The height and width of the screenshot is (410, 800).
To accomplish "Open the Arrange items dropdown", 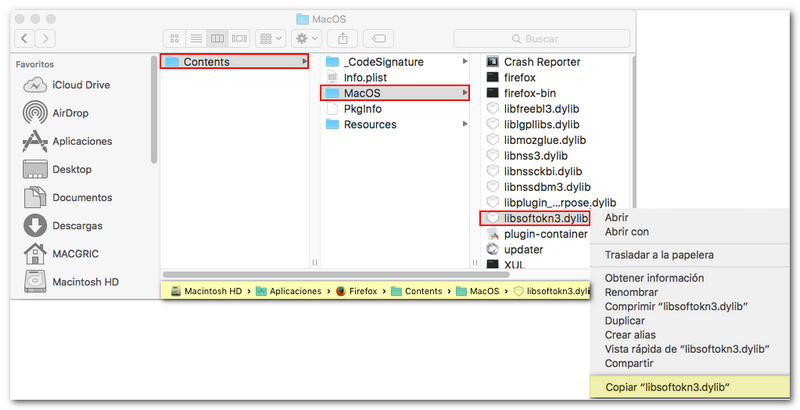I will coord(269,38).
